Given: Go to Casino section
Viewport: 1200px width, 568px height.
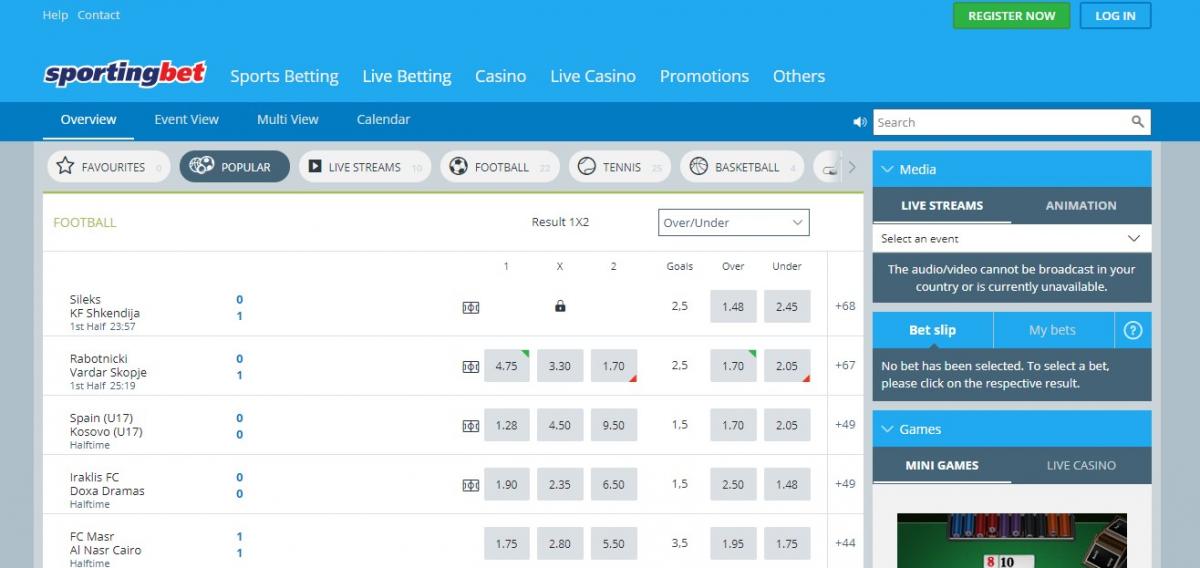Looking at the screenshot, I should pyautogui.click(x=500, y=76).
